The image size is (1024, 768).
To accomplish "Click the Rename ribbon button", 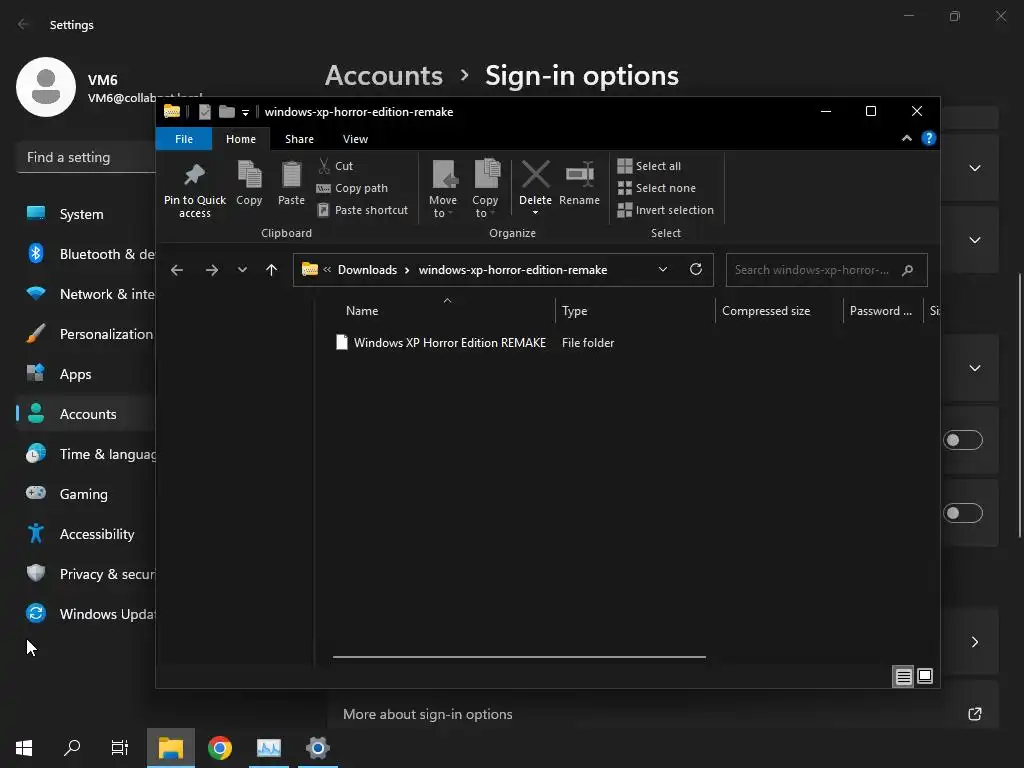I will click(579, 184).
